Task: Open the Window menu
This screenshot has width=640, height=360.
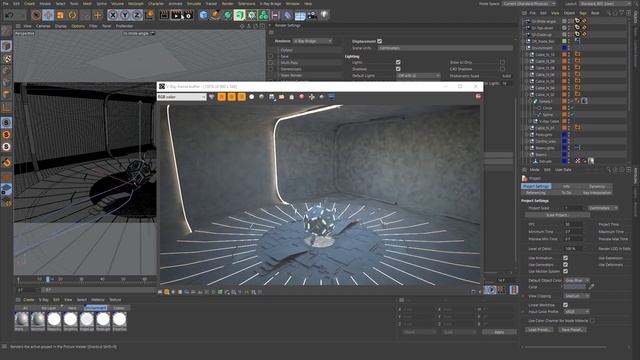Action: (x=292, y=3)
